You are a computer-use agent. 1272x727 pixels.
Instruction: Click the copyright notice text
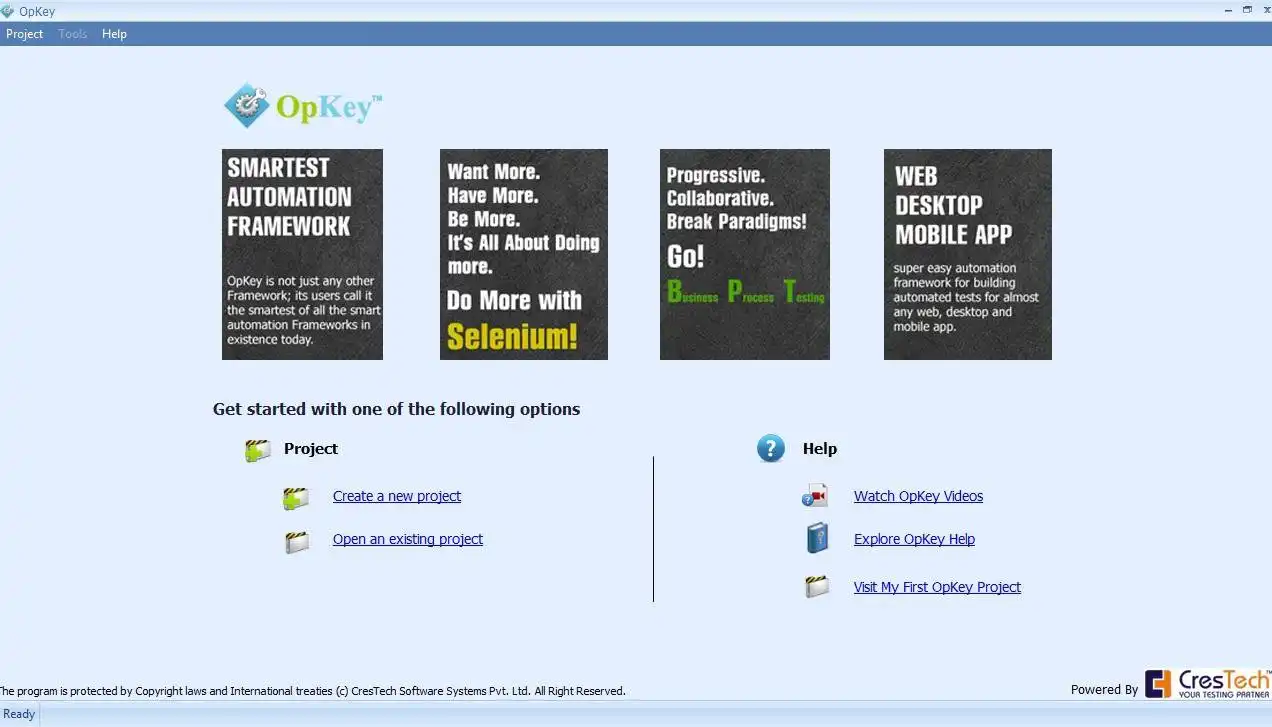tap(311, 691)
